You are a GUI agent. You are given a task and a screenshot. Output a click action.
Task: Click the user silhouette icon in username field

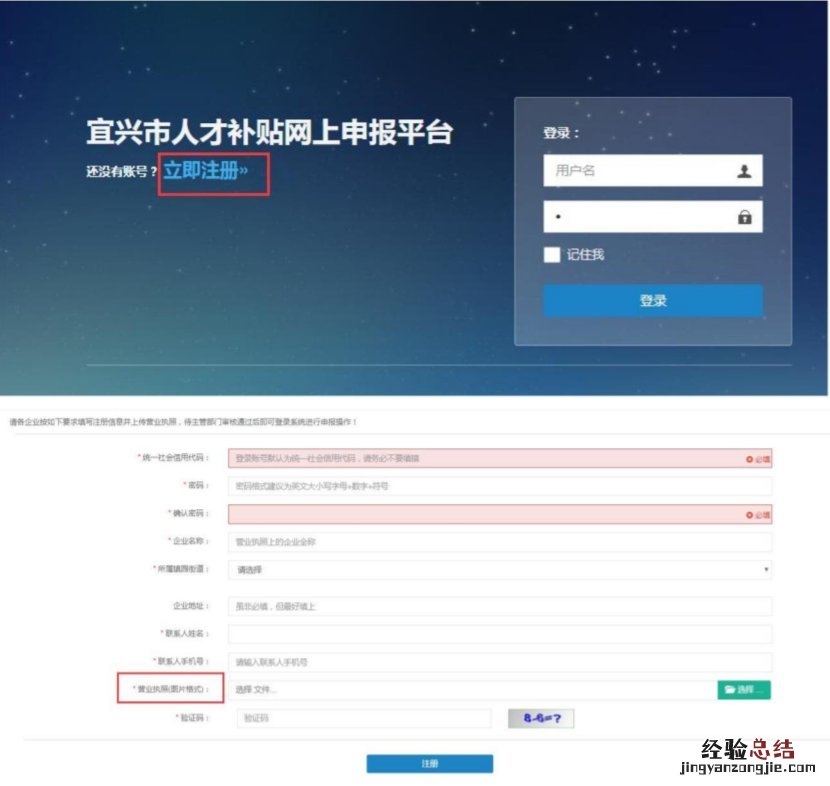point(744,171)
